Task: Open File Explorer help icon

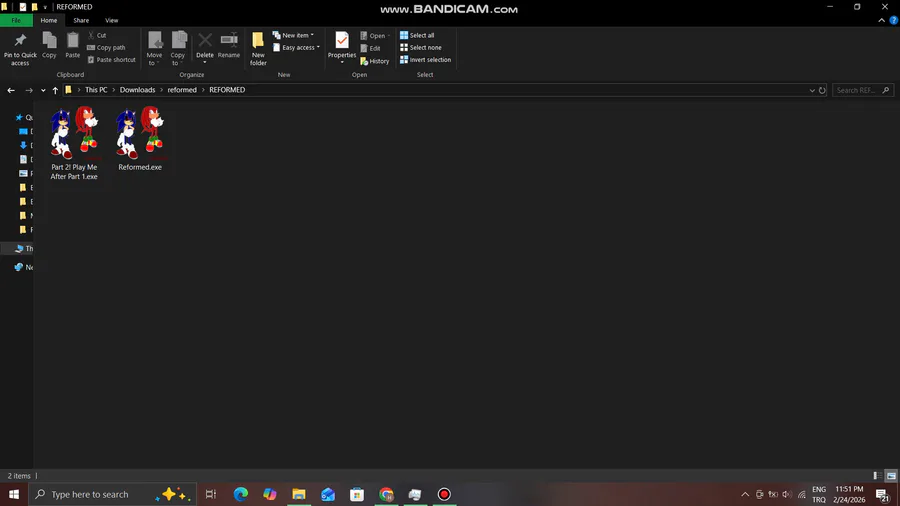Action: (894, 20)
